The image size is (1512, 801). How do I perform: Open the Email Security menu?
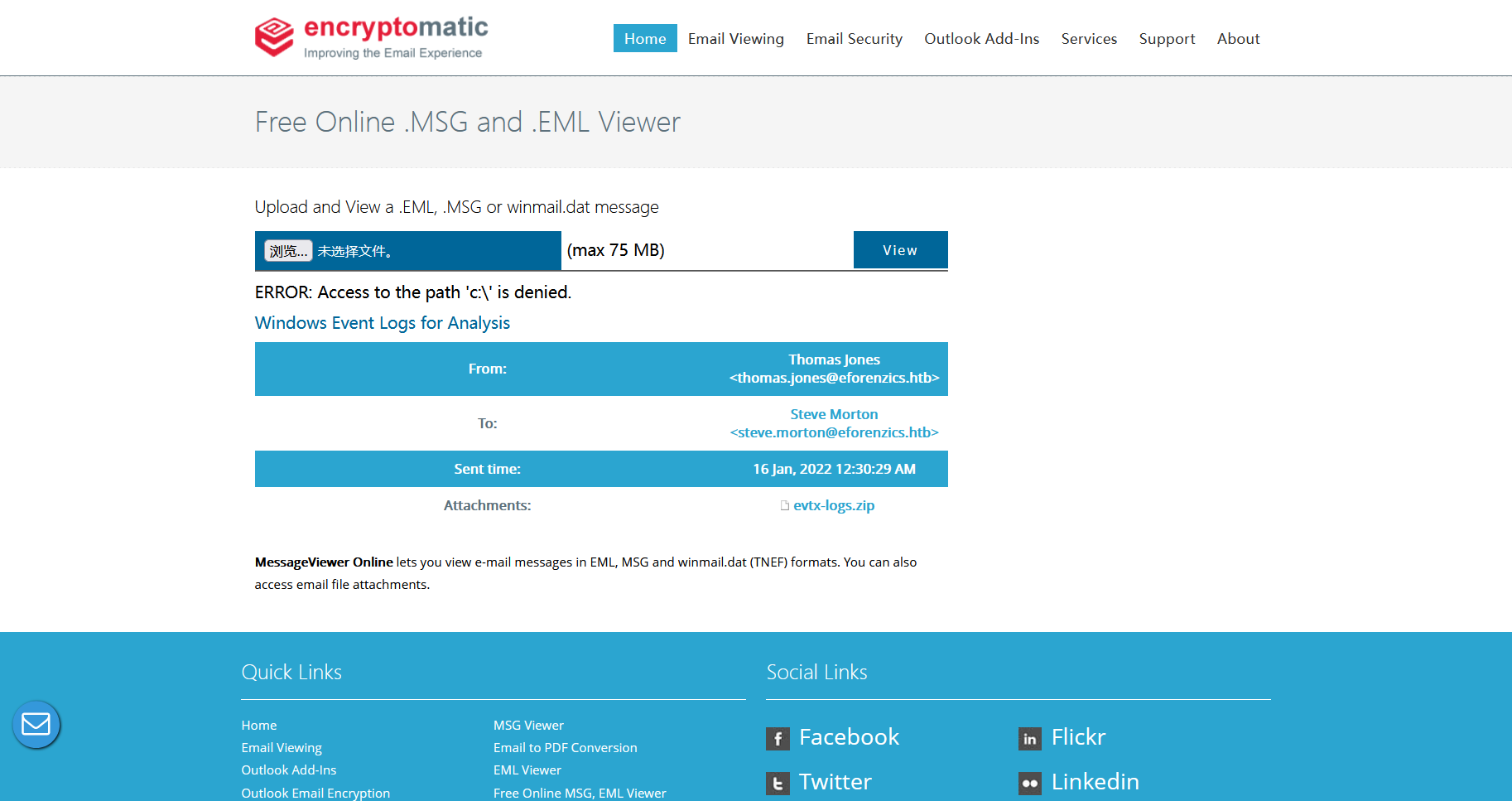pyautogui.click(x=855, y=38)
